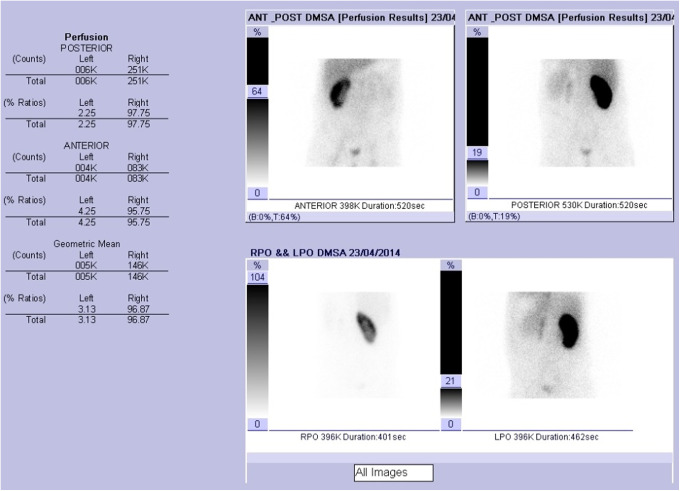The image size is (680, 491).
Task: Click the black saturated region of posterior bar
Action: click(x=477, y=92)
